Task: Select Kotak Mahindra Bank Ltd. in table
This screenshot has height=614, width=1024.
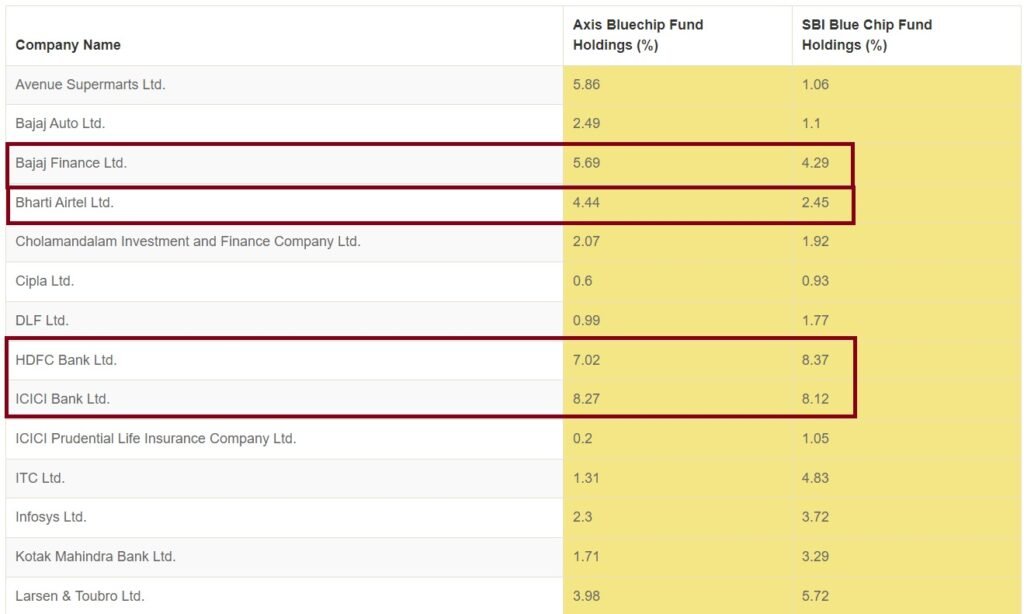Action: [95, 557]
